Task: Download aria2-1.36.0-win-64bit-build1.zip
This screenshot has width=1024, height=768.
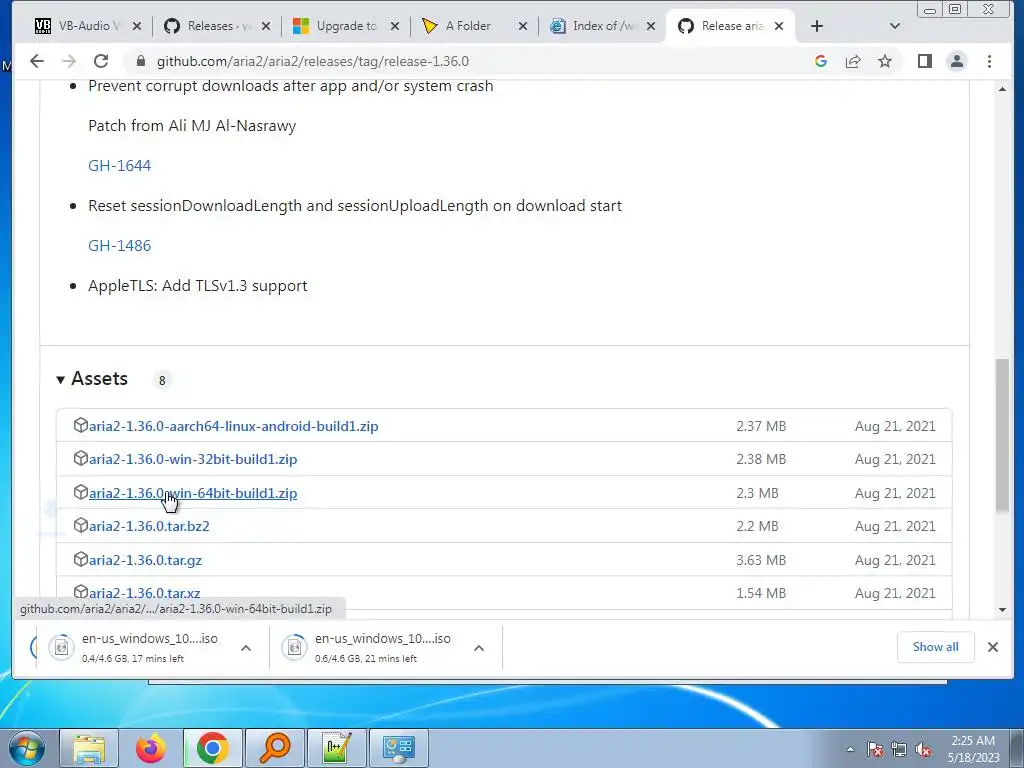Action: tap(193, 493)
